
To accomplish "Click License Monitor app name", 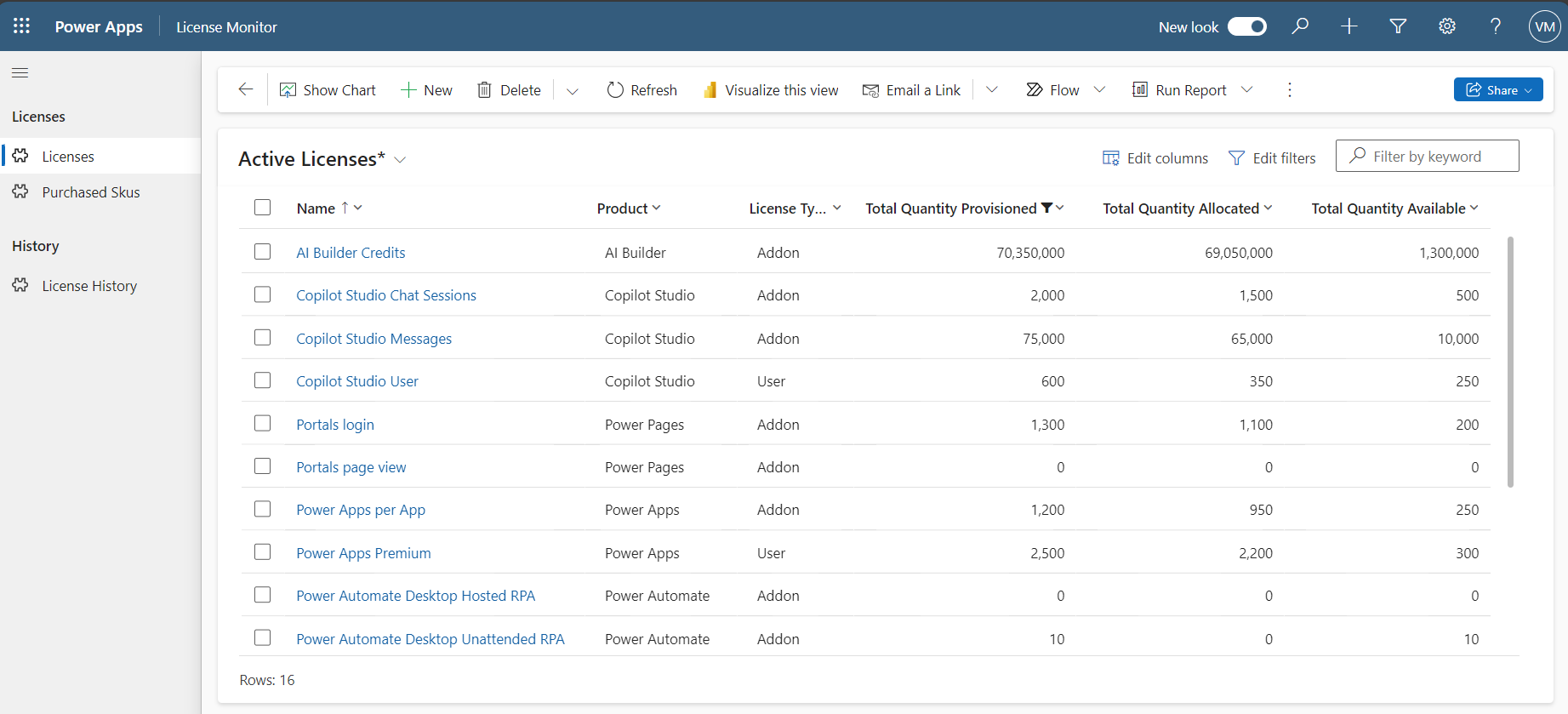I will (x=226, y=27).
